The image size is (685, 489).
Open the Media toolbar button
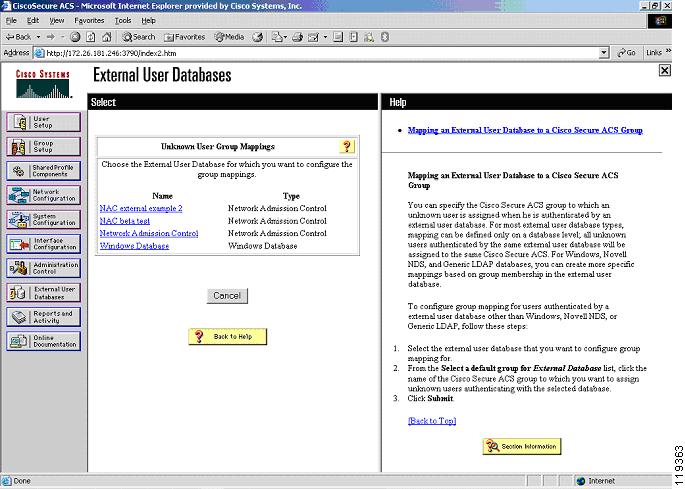229,37
